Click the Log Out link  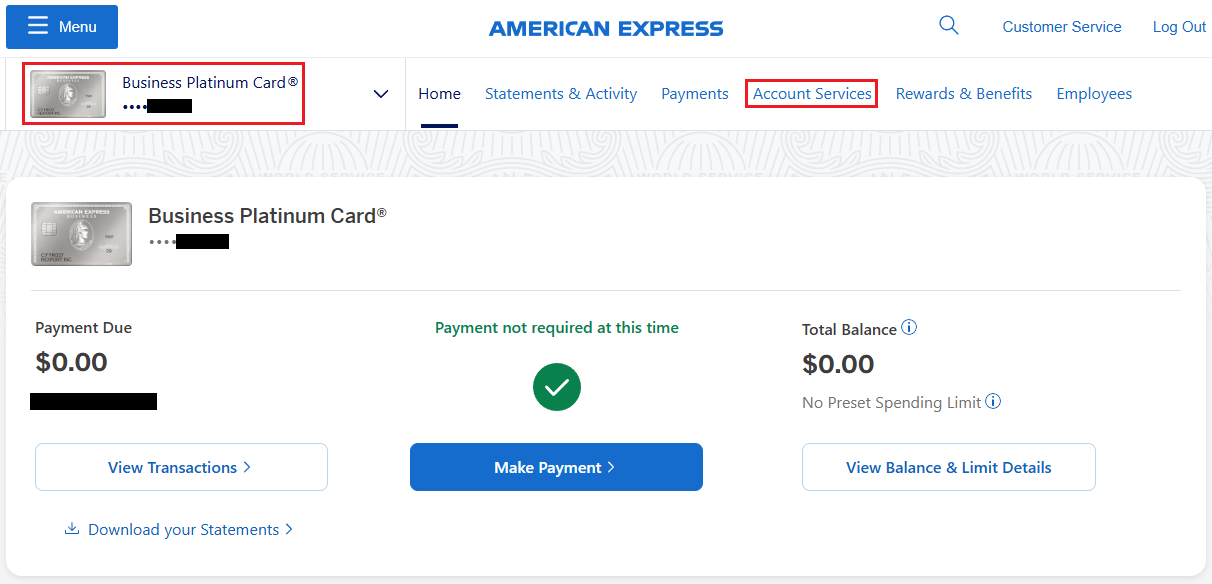[x=1179, y=27]
